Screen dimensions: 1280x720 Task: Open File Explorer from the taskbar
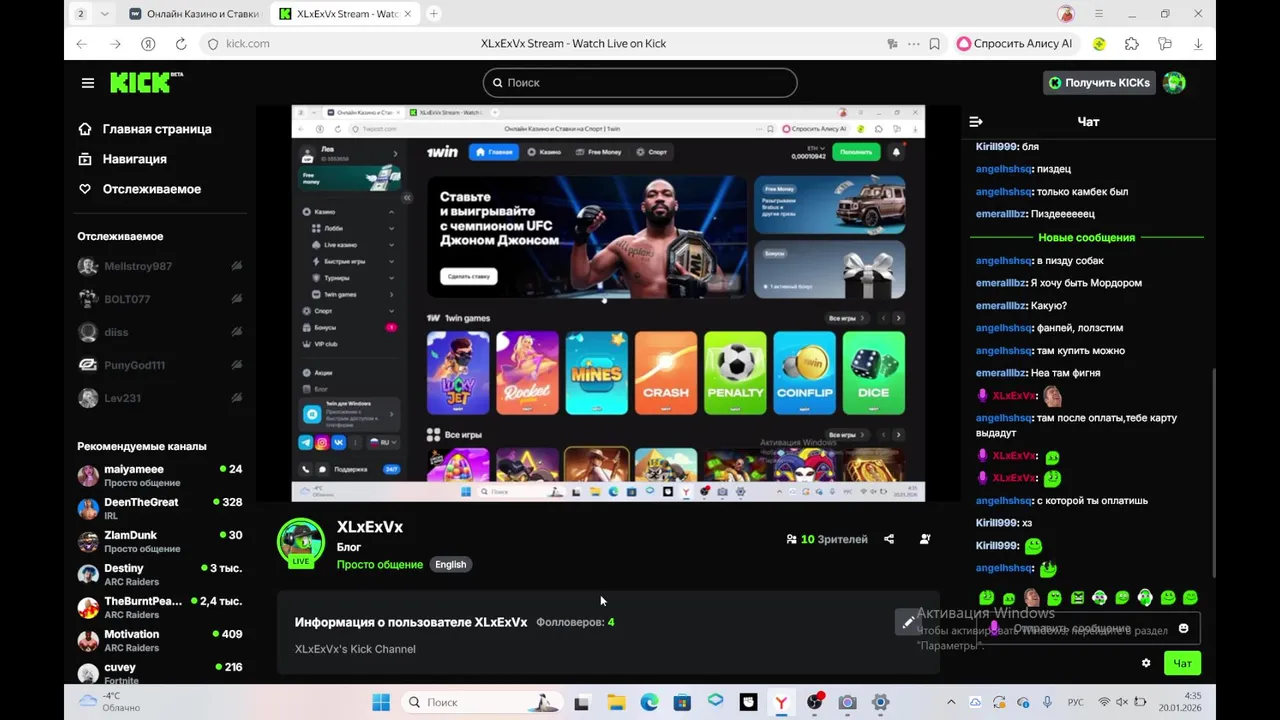[x=616, y=702]
